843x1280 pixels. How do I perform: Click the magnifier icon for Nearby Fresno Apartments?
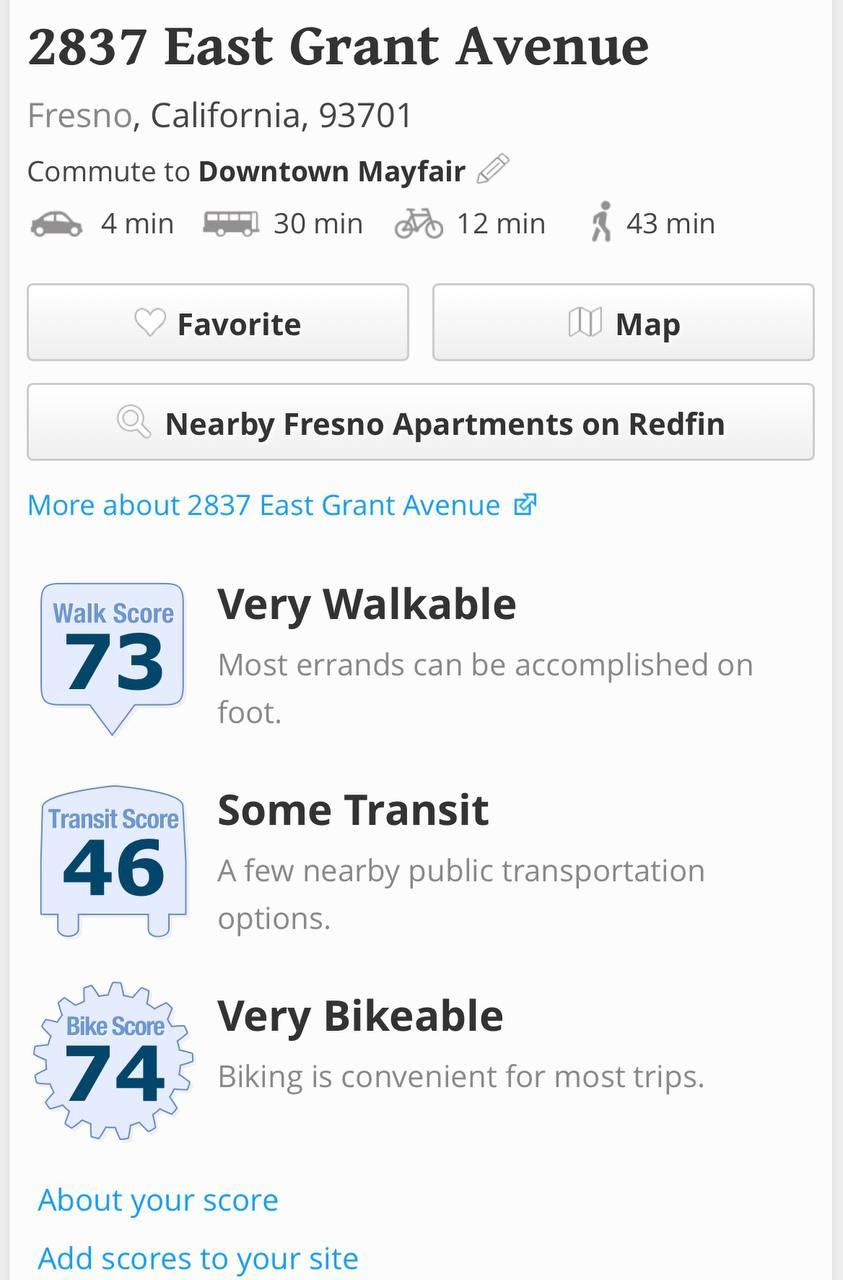133,422
